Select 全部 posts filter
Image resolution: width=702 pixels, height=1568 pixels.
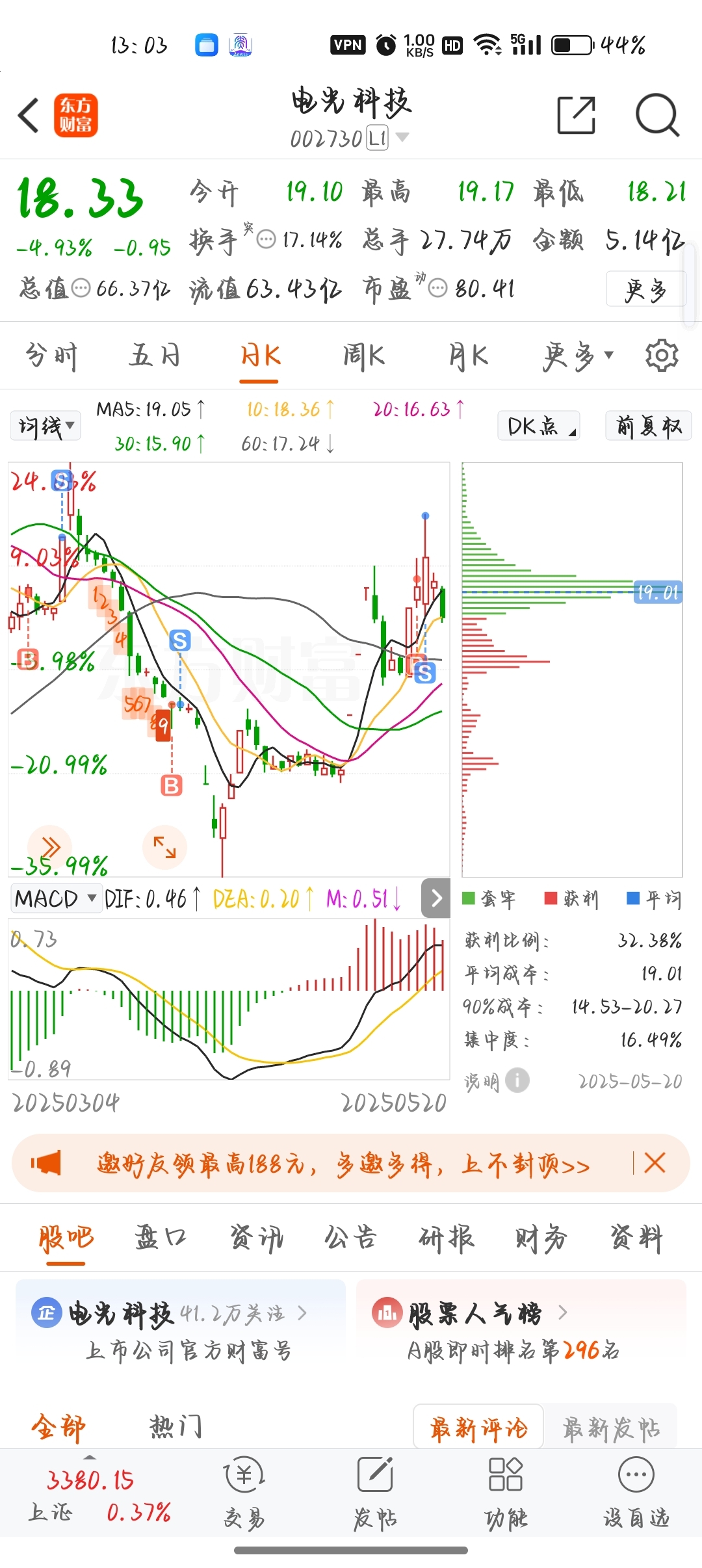58,1428
